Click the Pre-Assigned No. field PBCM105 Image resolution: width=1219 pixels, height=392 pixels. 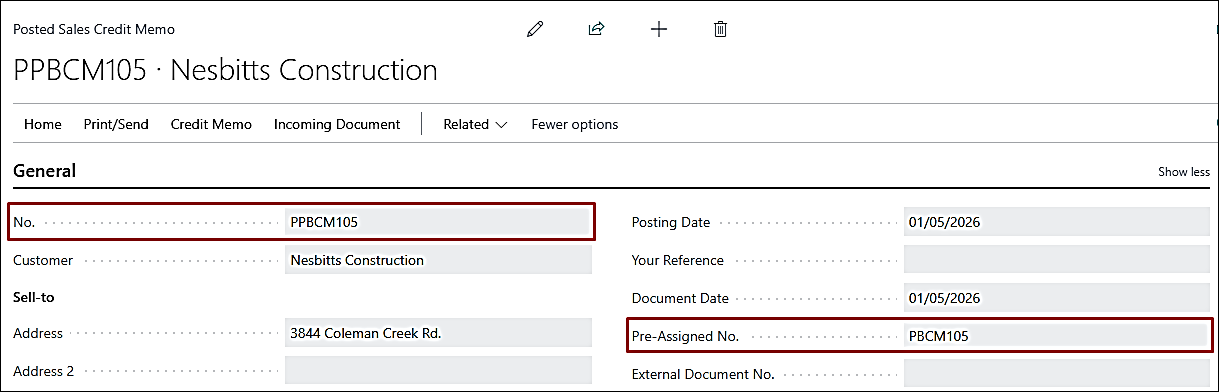(x=1057, y=336)
